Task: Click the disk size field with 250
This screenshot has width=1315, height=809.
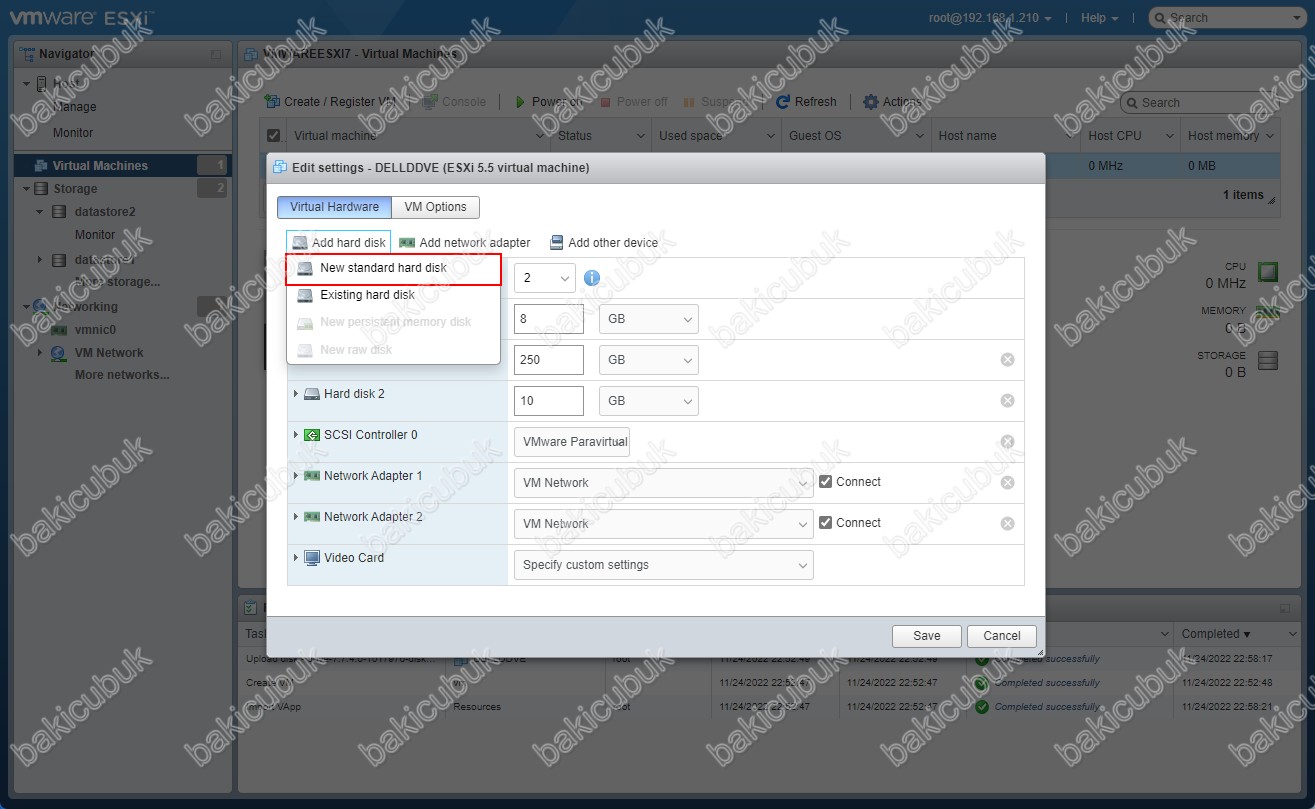Action: 549,360
